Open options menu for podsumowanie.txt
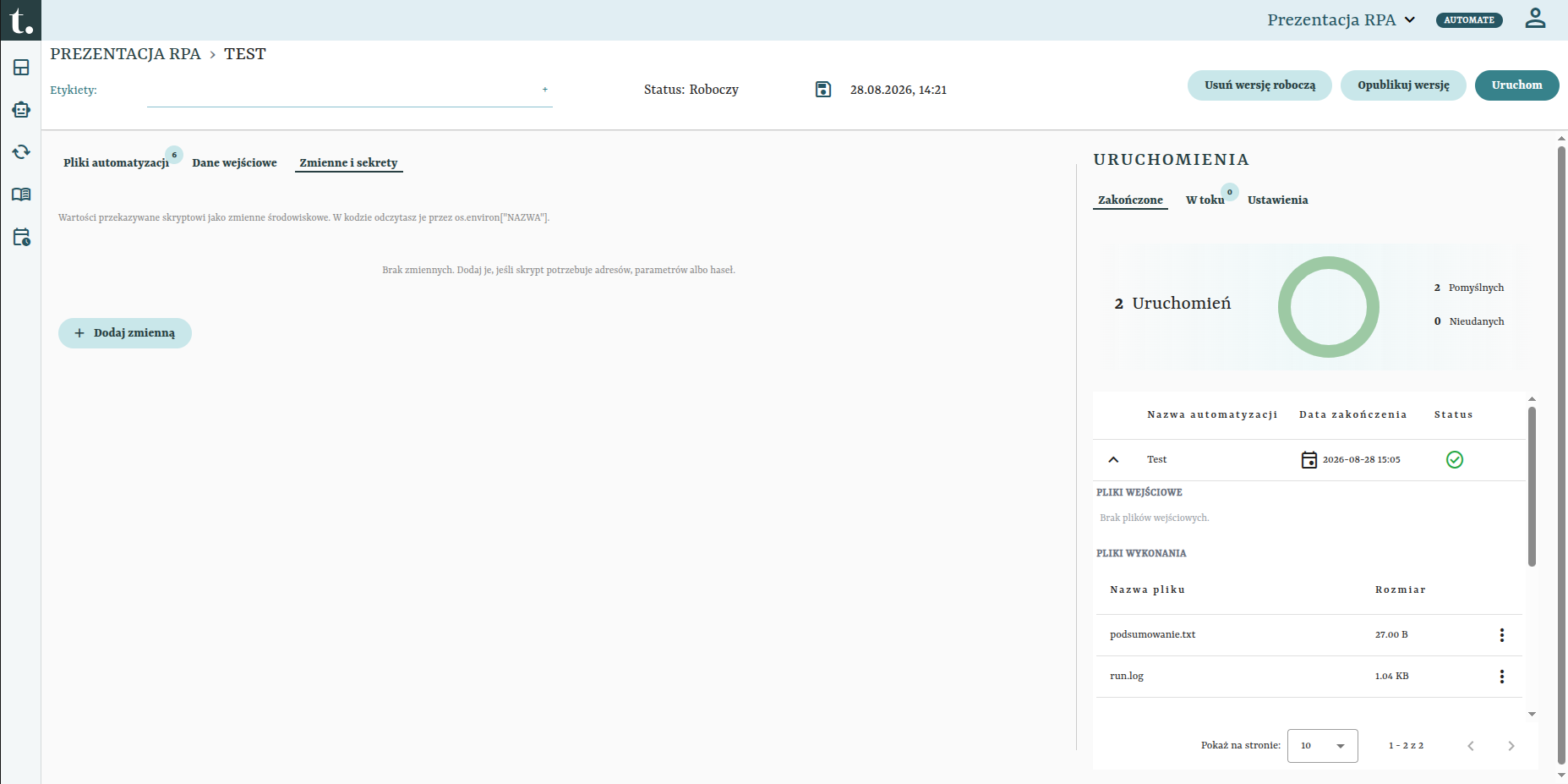The image size is (1568, 784). tap(1502, 635)
